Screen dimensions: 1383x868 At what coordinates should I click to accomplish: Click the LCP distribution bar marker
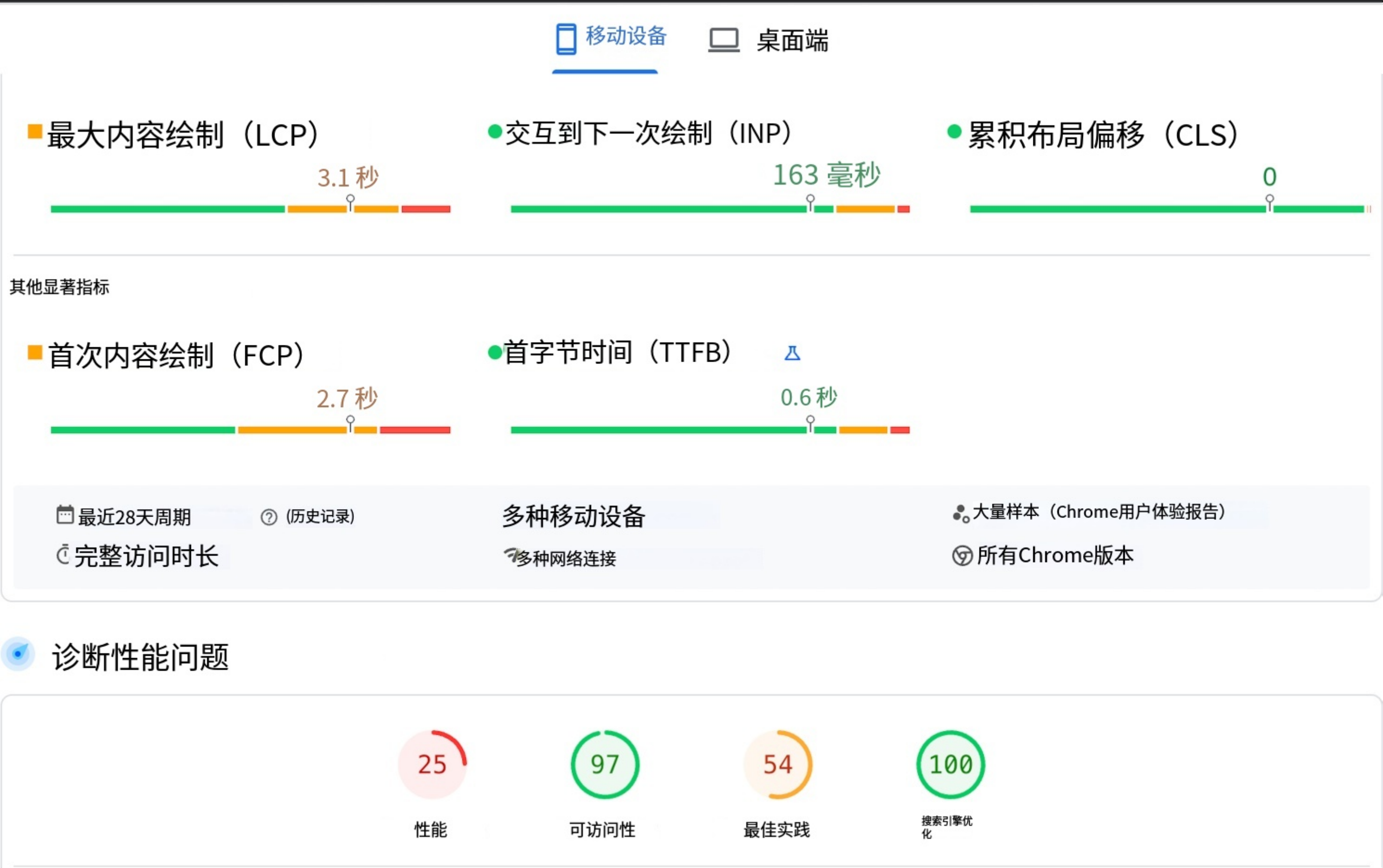pos(350,203)
